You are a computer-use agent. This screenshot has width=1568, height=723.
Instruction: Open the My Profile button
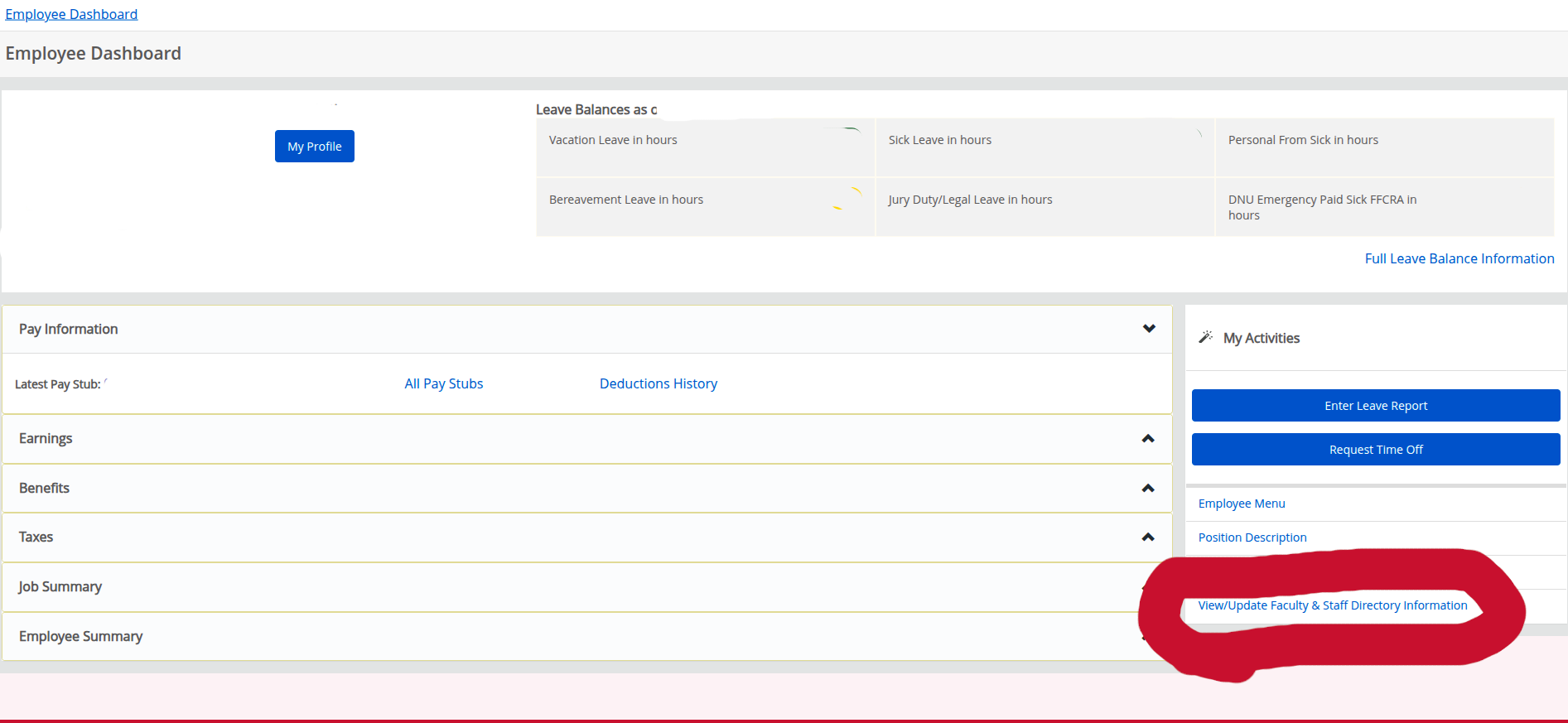coord(314,147)
